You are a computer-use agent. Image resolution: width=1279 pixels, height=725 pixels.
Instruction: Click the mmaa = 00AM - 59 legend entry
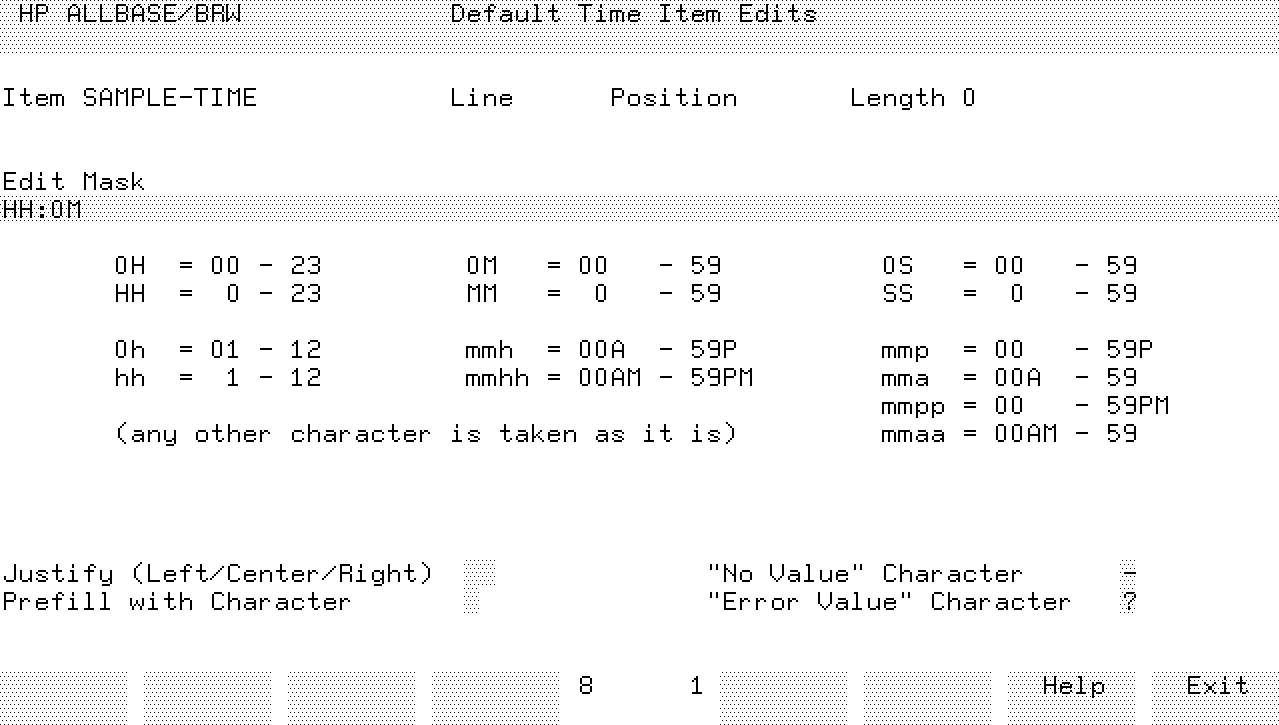click(1009, 434)
